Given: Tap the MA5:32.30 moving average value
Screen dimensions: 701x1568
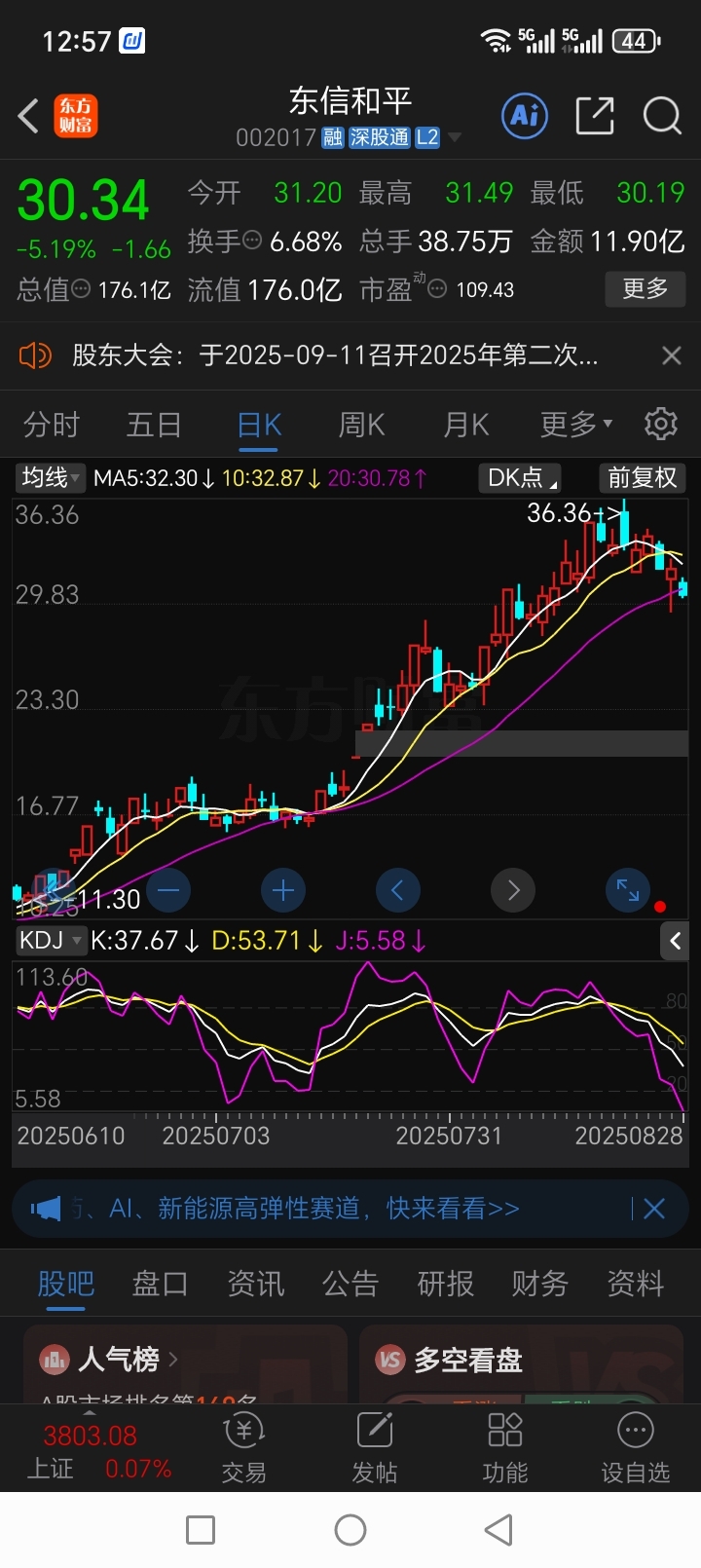Looking at the screenshot, I should click(154, 478).
